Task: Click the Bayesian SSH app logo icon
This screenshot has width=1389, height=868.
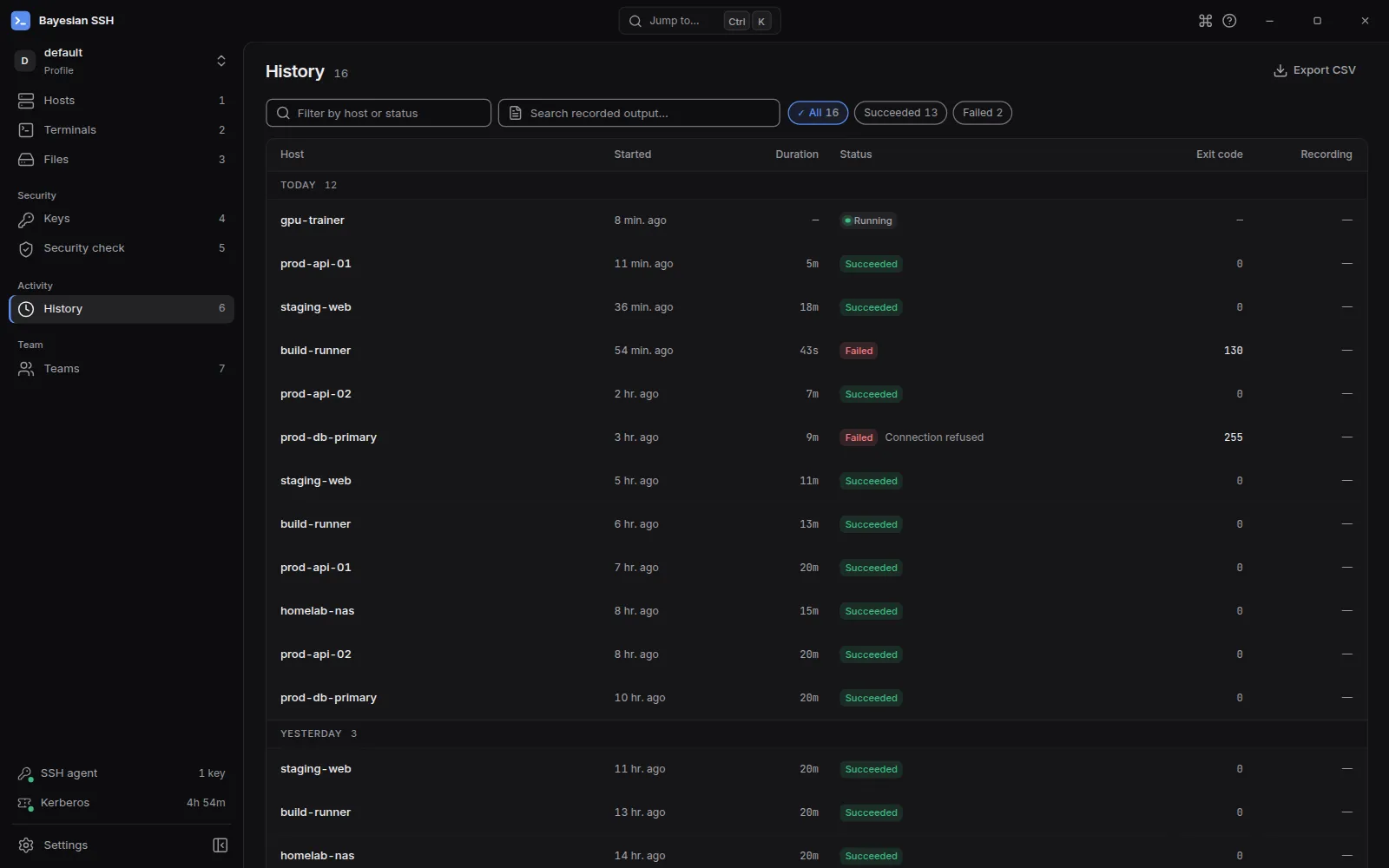Action: [x=20, y=21]
